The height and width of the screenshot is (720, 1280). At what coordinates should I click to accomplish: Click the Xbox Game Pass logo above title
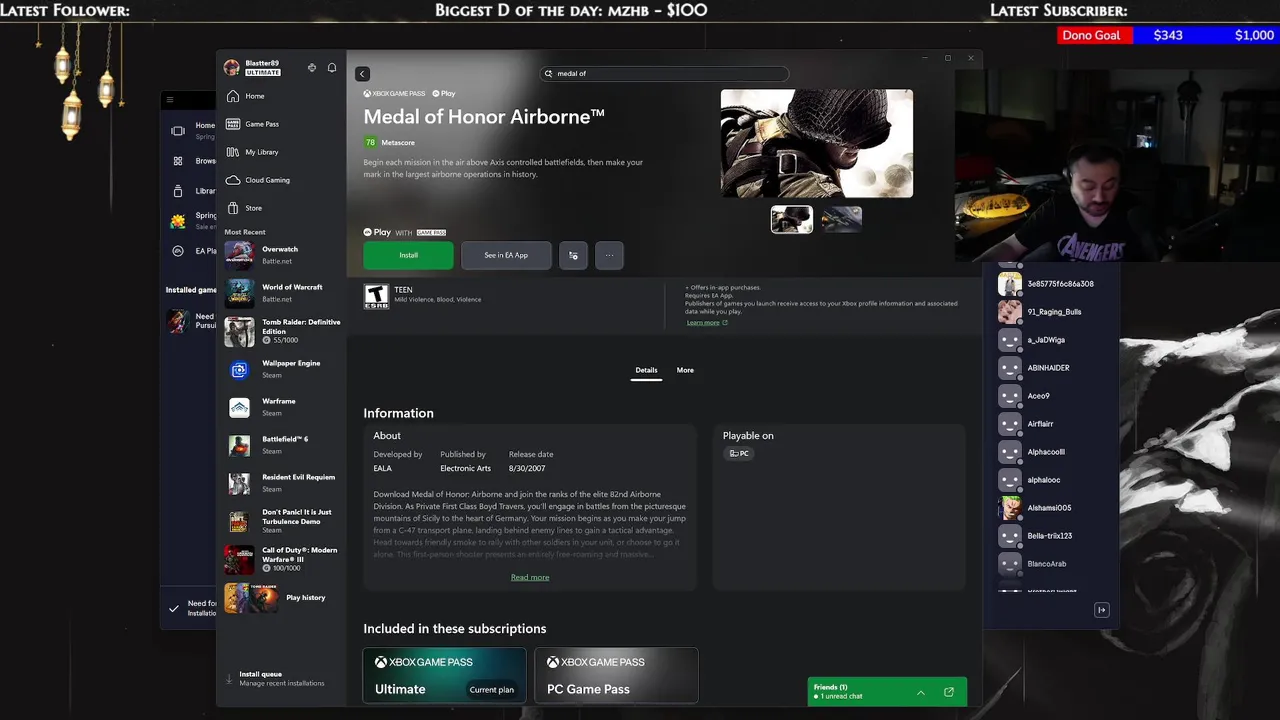tap(394, 94)
